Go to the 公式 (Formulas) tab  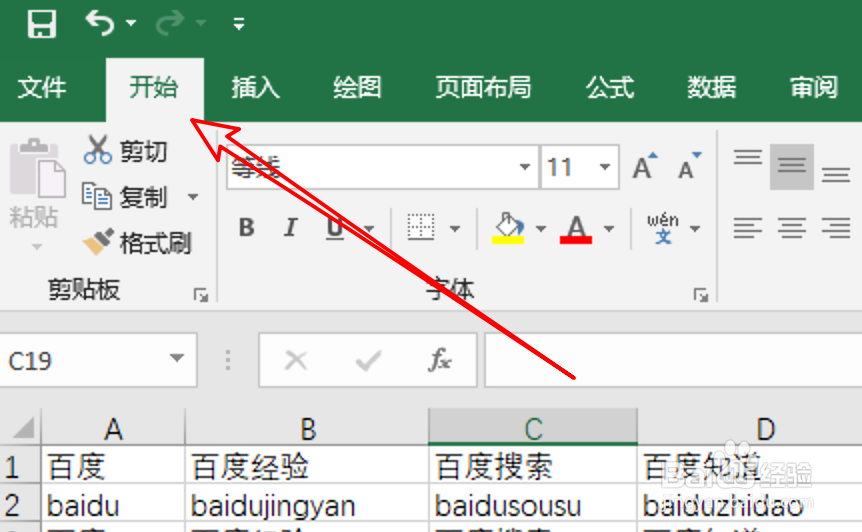point(610,87)
